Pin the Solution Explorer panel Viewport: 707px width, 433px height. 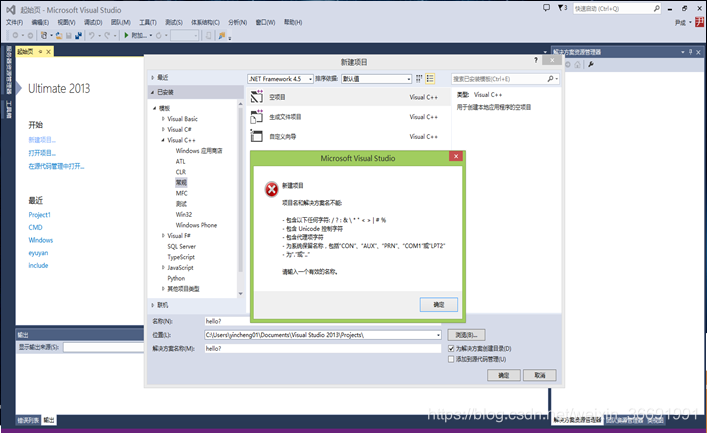point(690,52)
